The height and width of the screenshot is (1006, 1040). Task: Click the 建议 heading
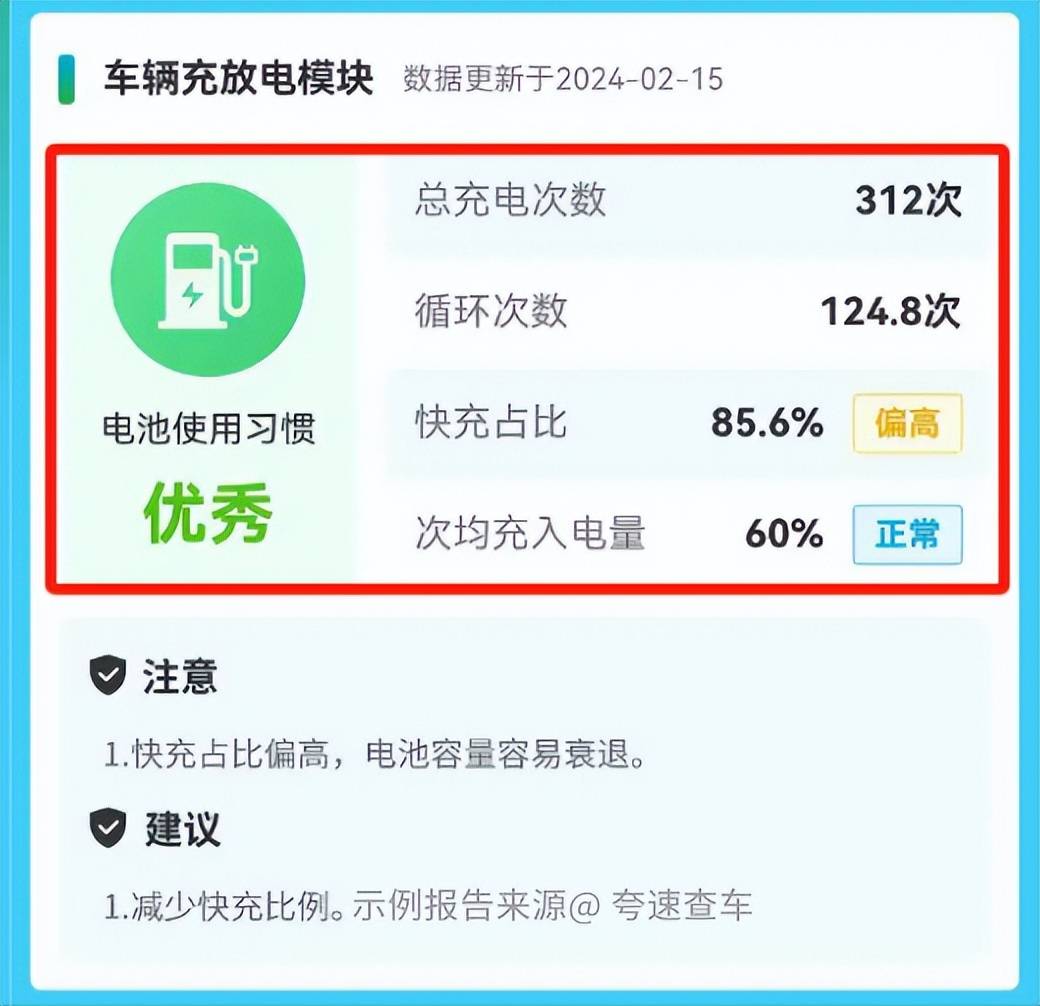pyautogui.click(x=182, y=828)
